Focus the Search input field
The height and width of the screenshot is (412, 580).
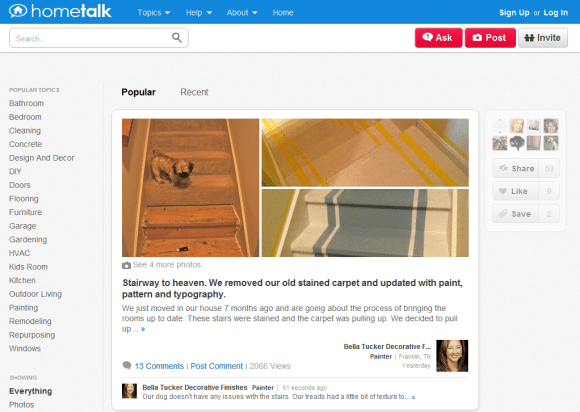(x=92, y=38)
